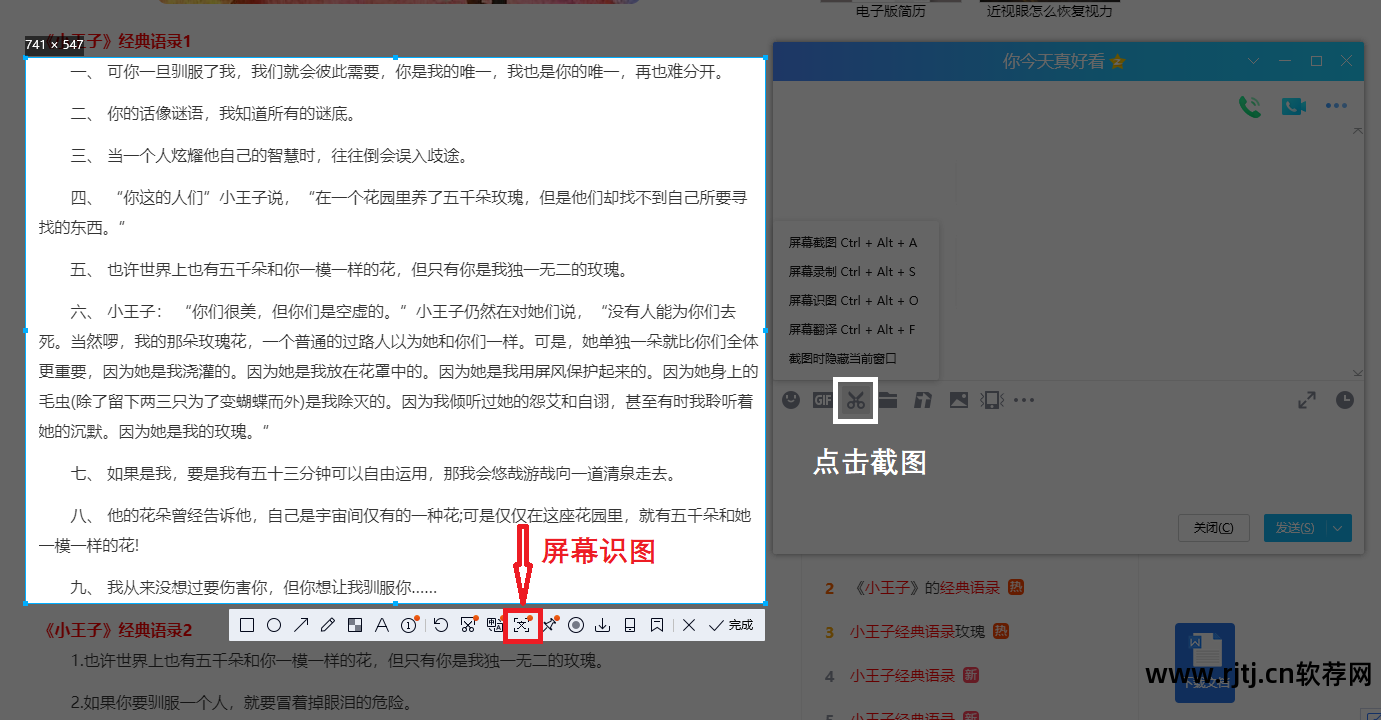The height and width of the screenshot is (720, 1381).
Task: Select the arrow annotation tool
Action: click(301, 626)
